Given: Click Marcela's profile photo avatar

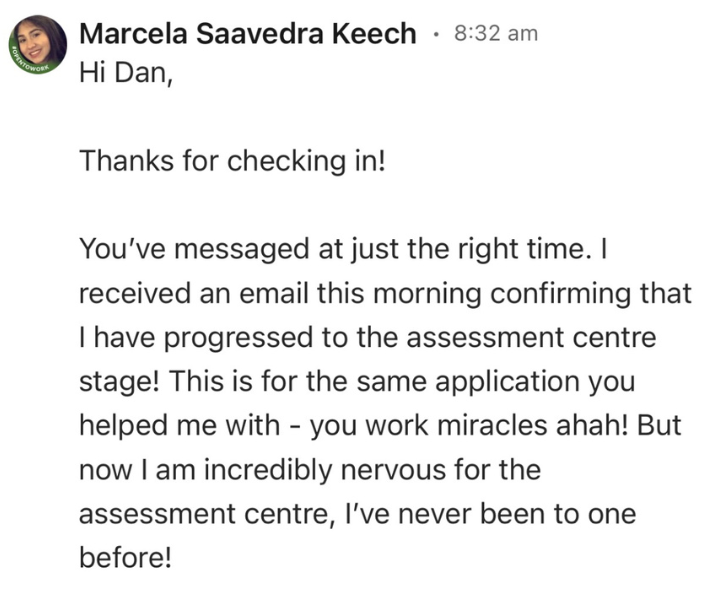Looking at the screenshot, I should [x=39, y=43].
